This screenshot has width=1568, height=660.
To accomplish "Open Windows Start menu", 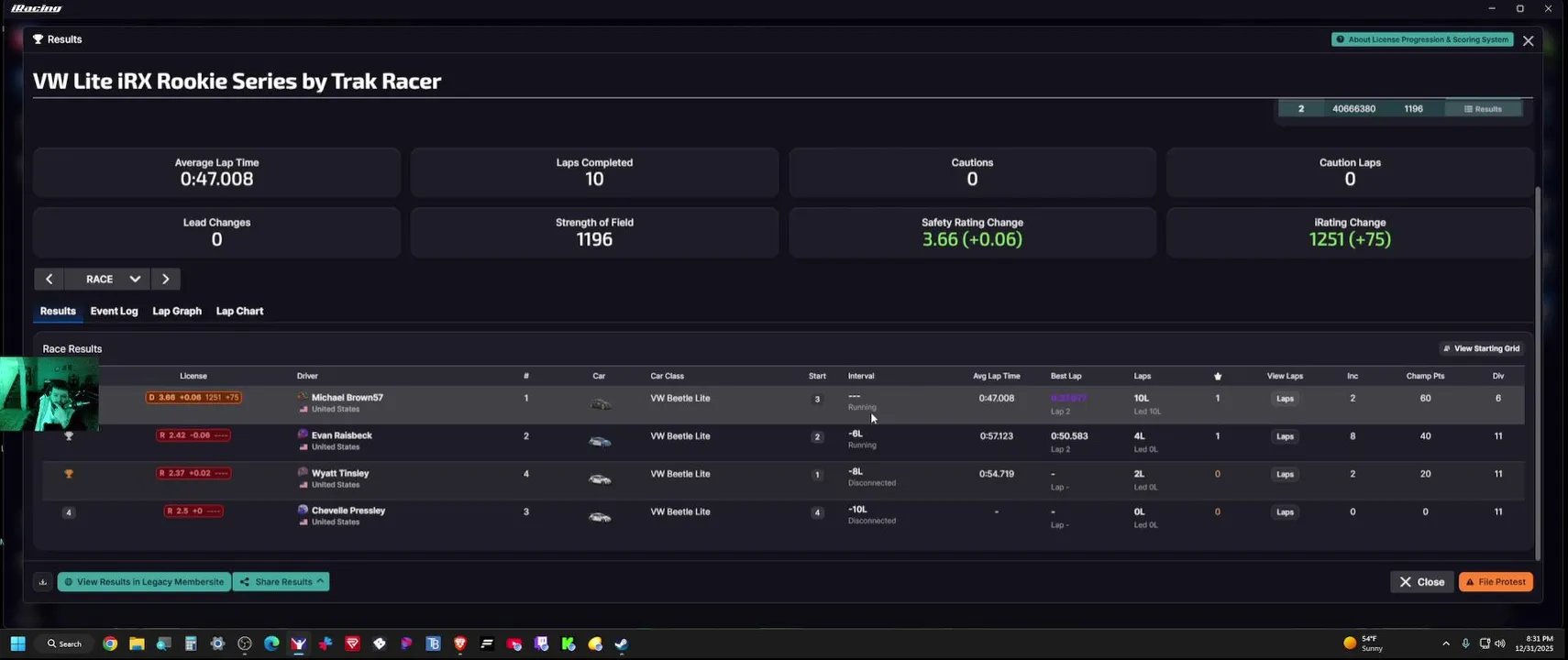I will click(x=17, y=643).
